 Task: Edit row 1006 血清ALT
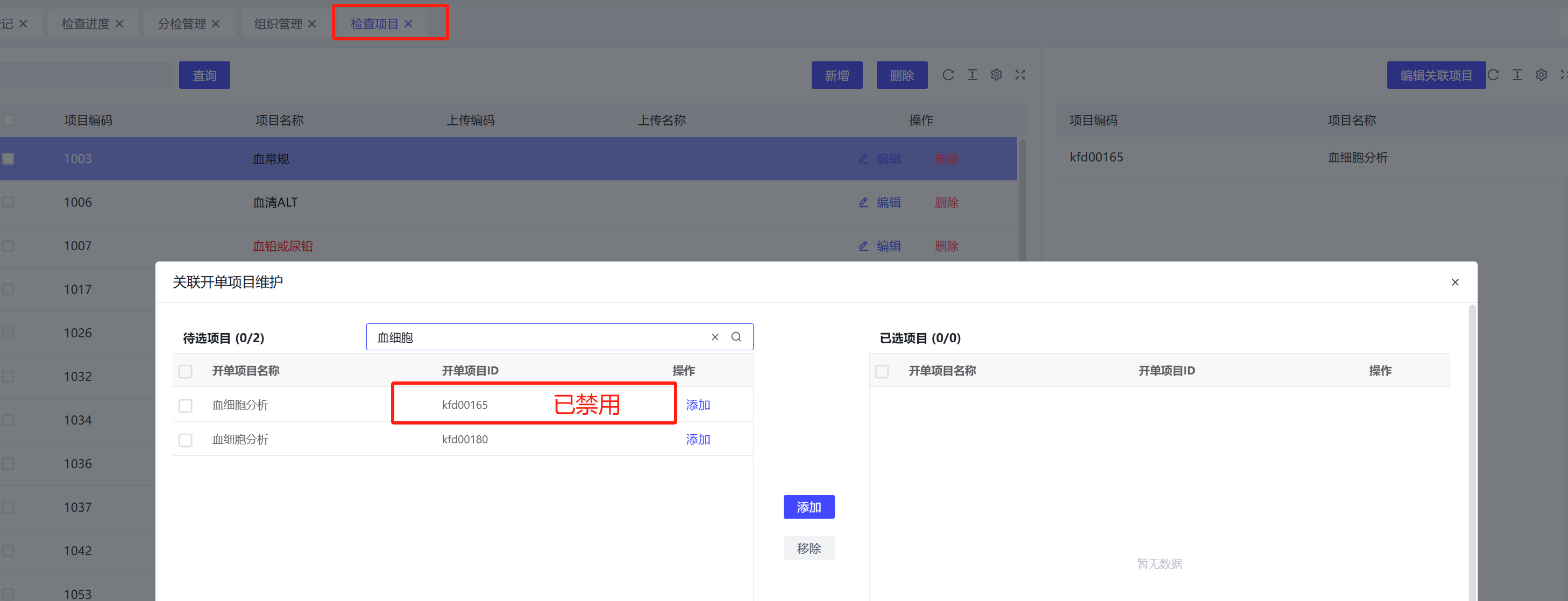coord(880,203)
